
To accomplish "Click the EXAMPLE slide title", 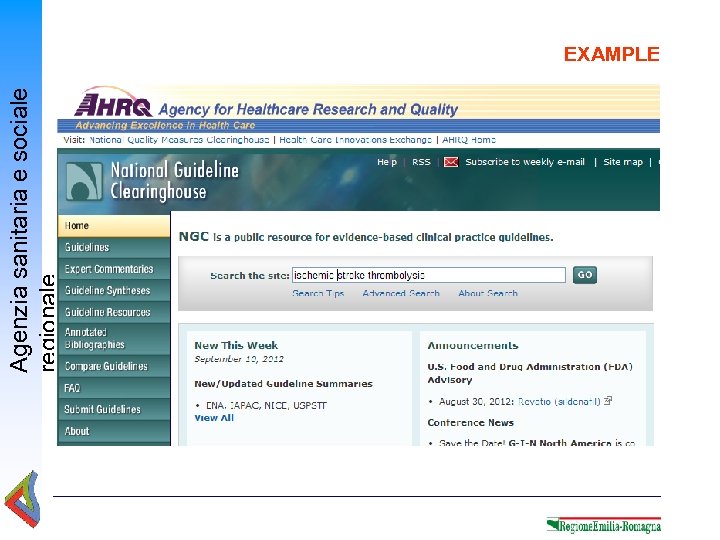I will pos(612,54).
